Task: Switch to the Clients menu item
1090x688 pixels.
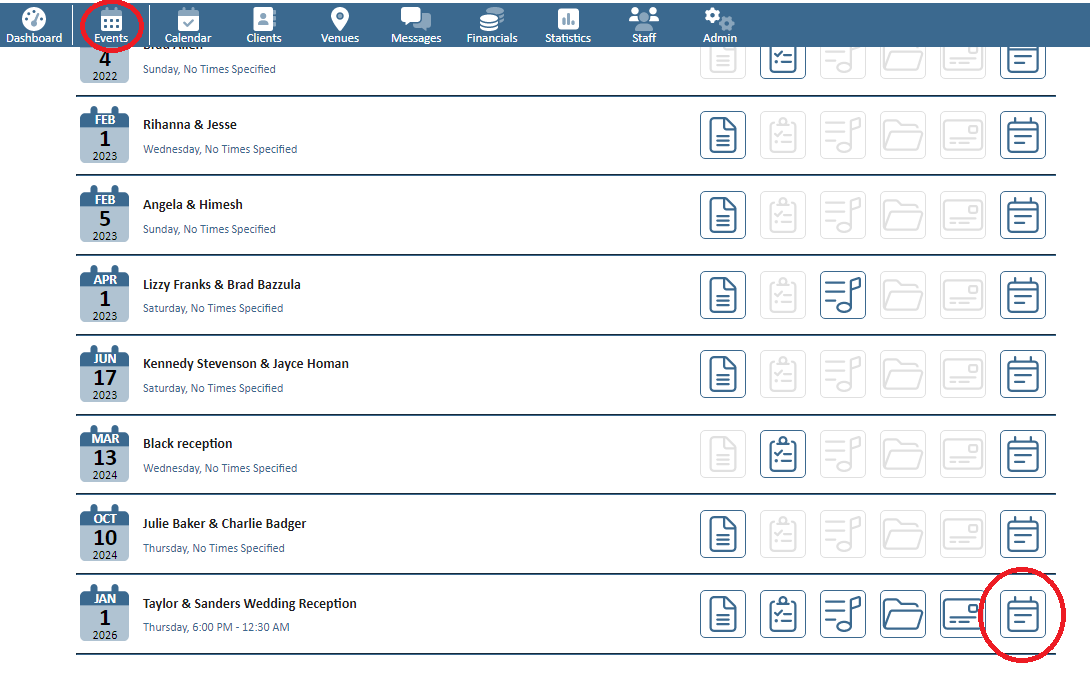Action: 264,25
